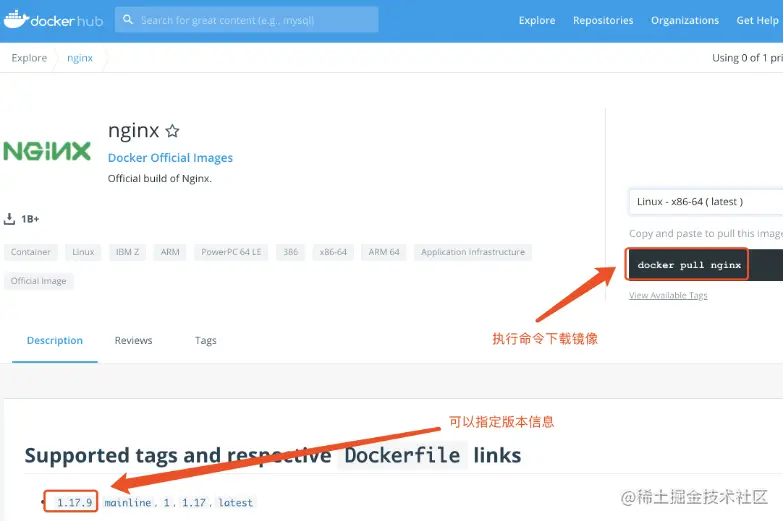Open Organizations in the top navigation
The width and height of the screenshot is (784, 522).
[684, 20]
